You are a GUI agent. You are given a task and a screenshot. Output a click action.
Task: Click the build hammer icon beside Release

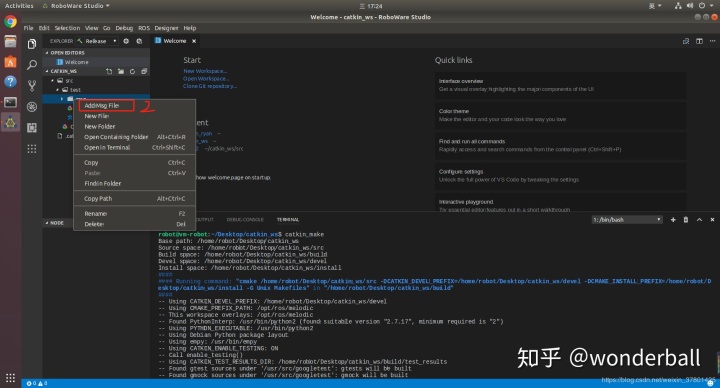point(80,41)
